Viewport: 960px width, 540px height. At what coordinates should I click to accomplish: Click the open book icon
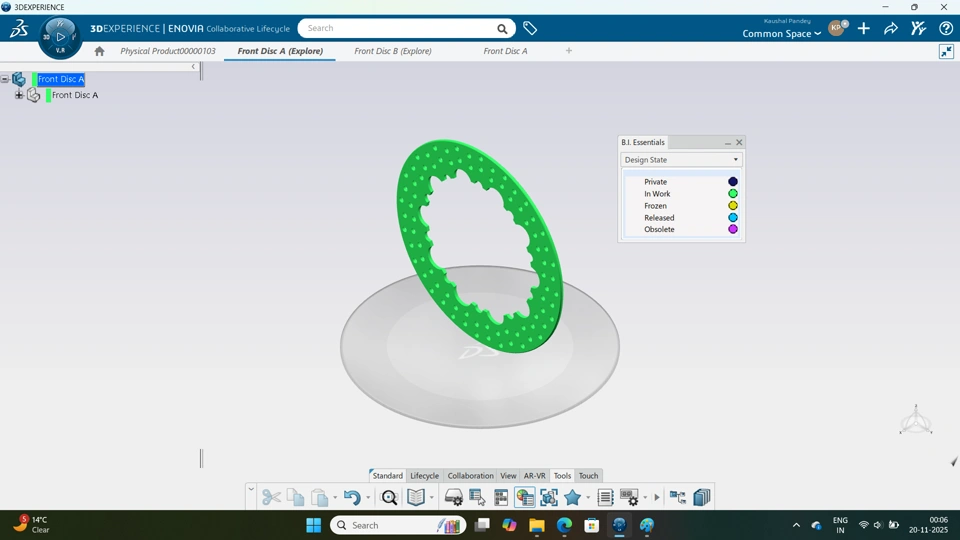pyautogui.click(x=416, y=497)
